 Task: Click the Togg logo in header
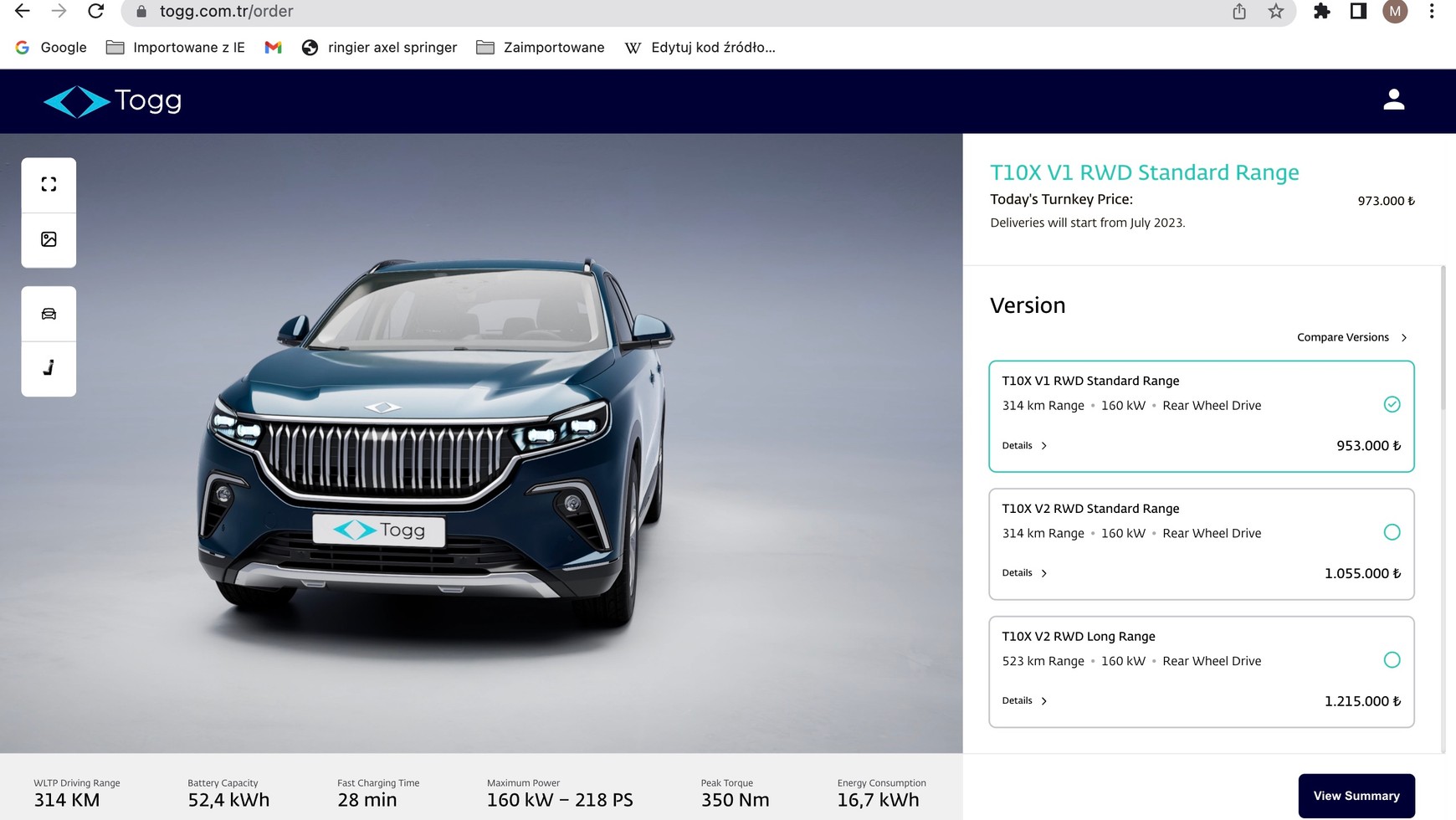click(x=112, y=101)
